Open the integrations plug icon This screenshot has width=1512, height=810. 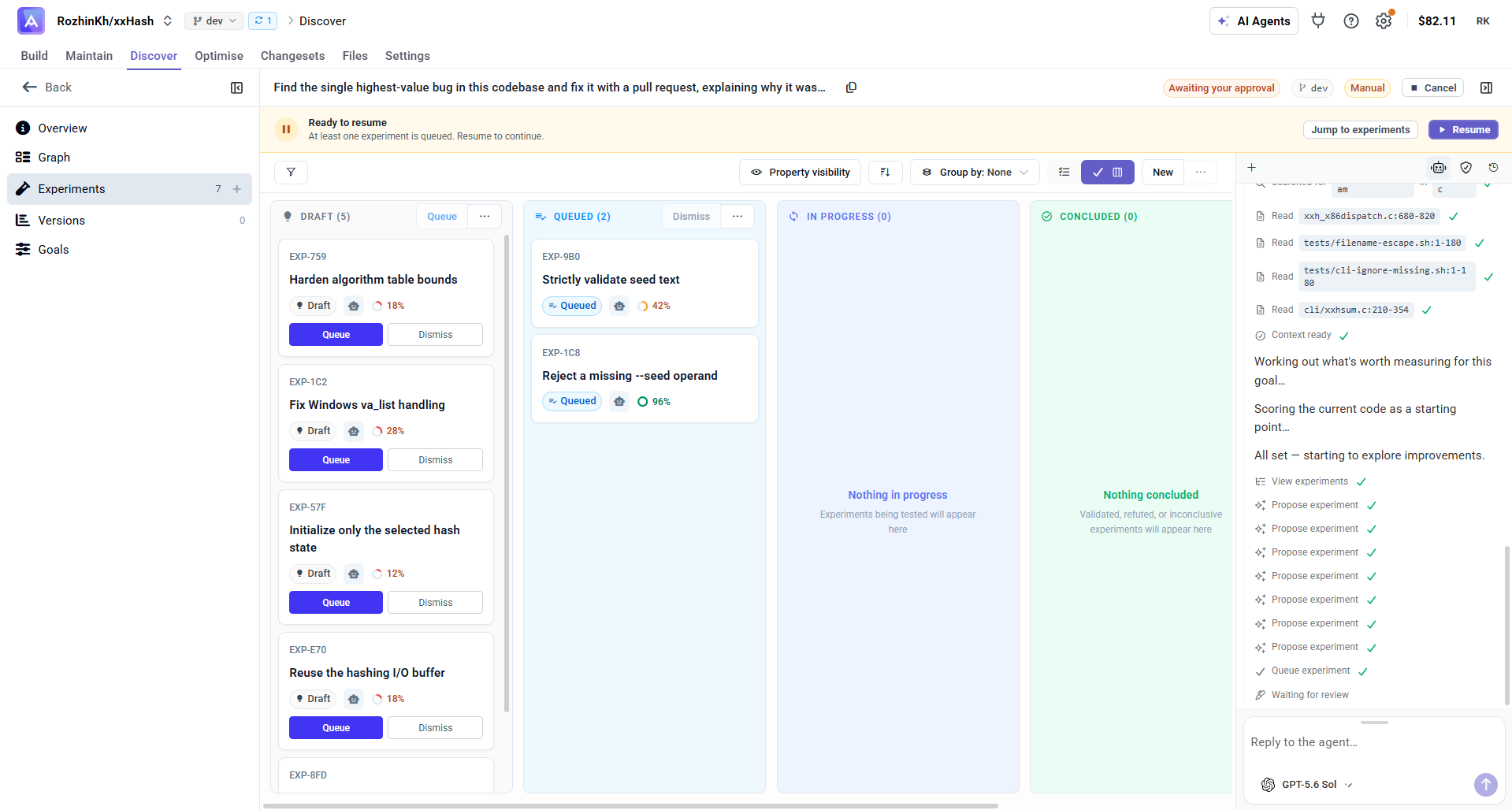(x=1318, y=20)
